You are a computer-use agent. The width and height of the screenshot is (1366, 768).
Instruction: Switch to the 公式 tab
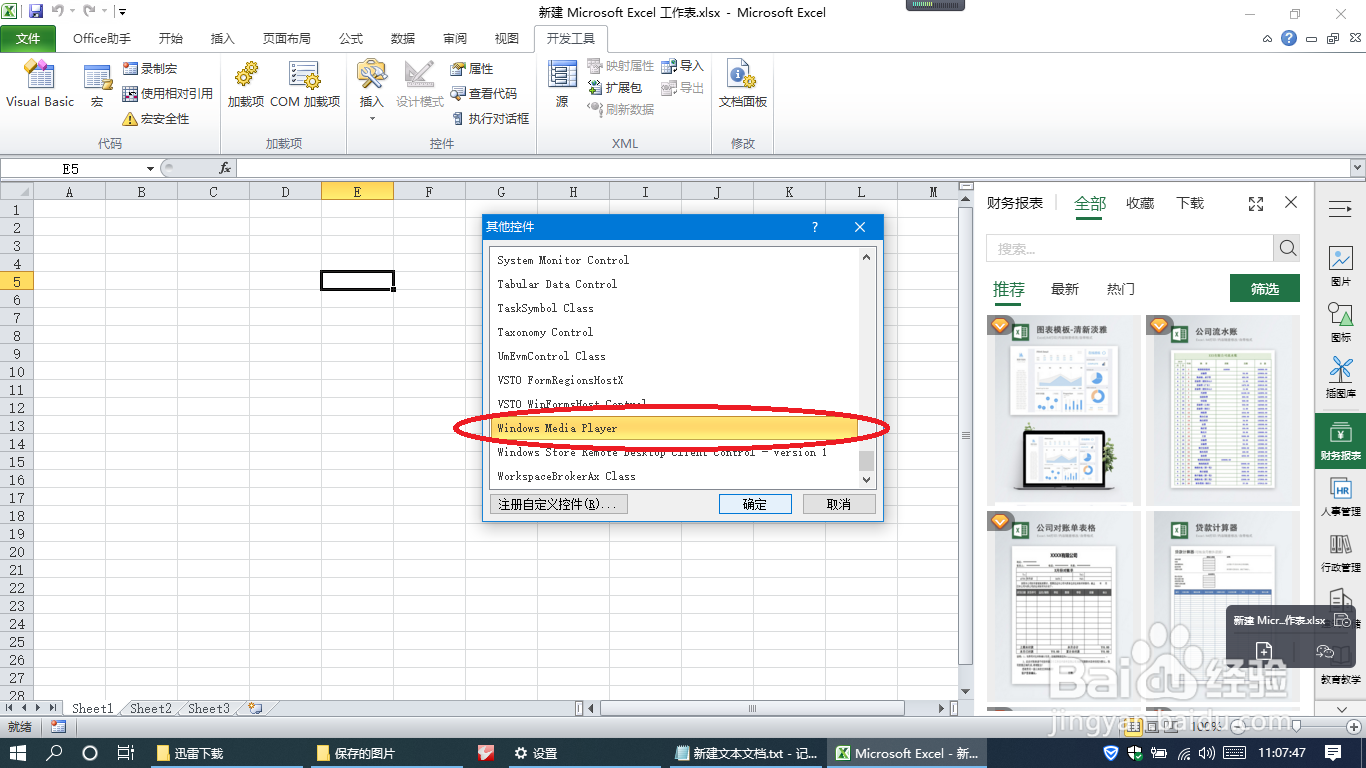coord(351,39)
